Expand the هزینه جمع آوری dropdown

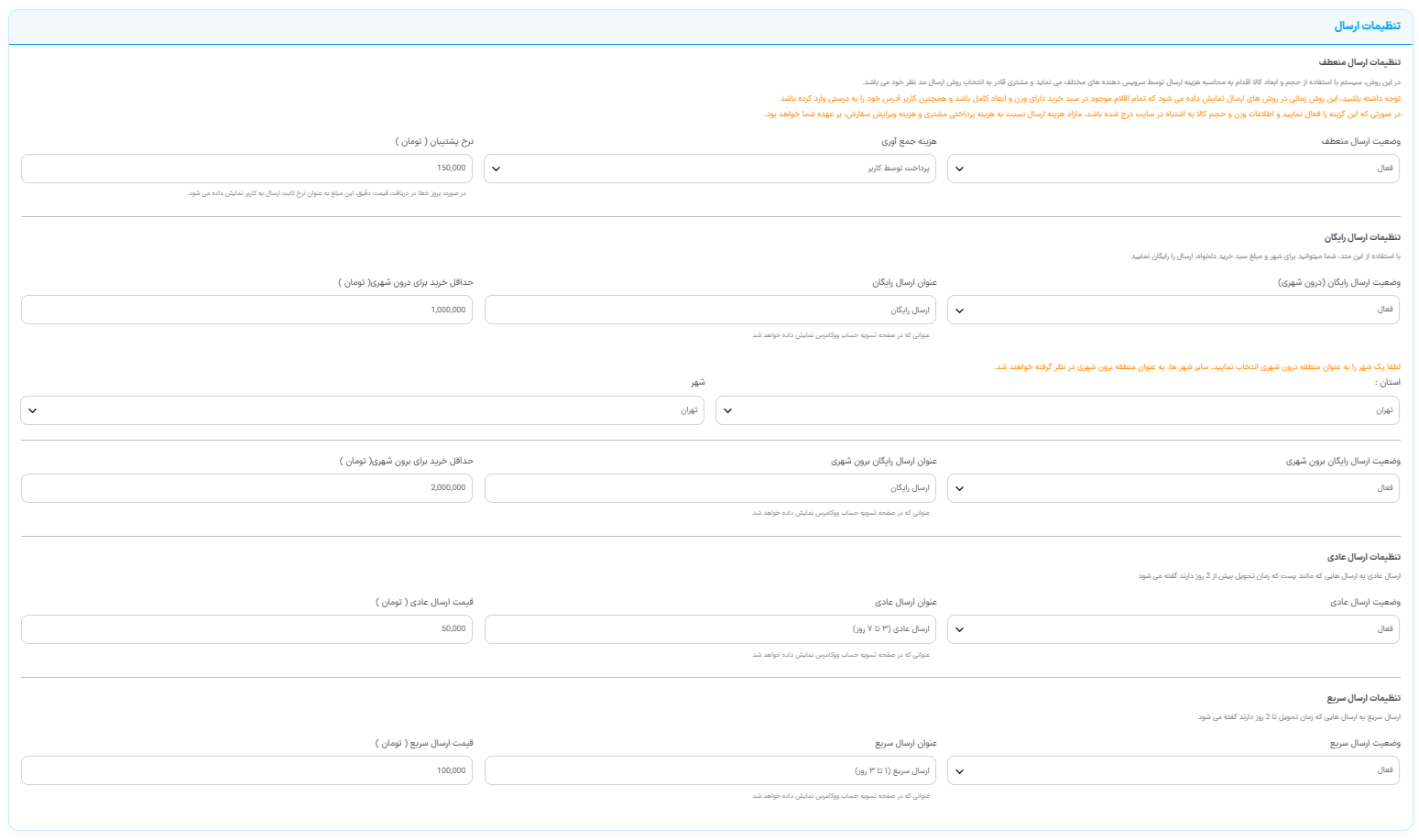pyautogui.click(x=710, y=169)
